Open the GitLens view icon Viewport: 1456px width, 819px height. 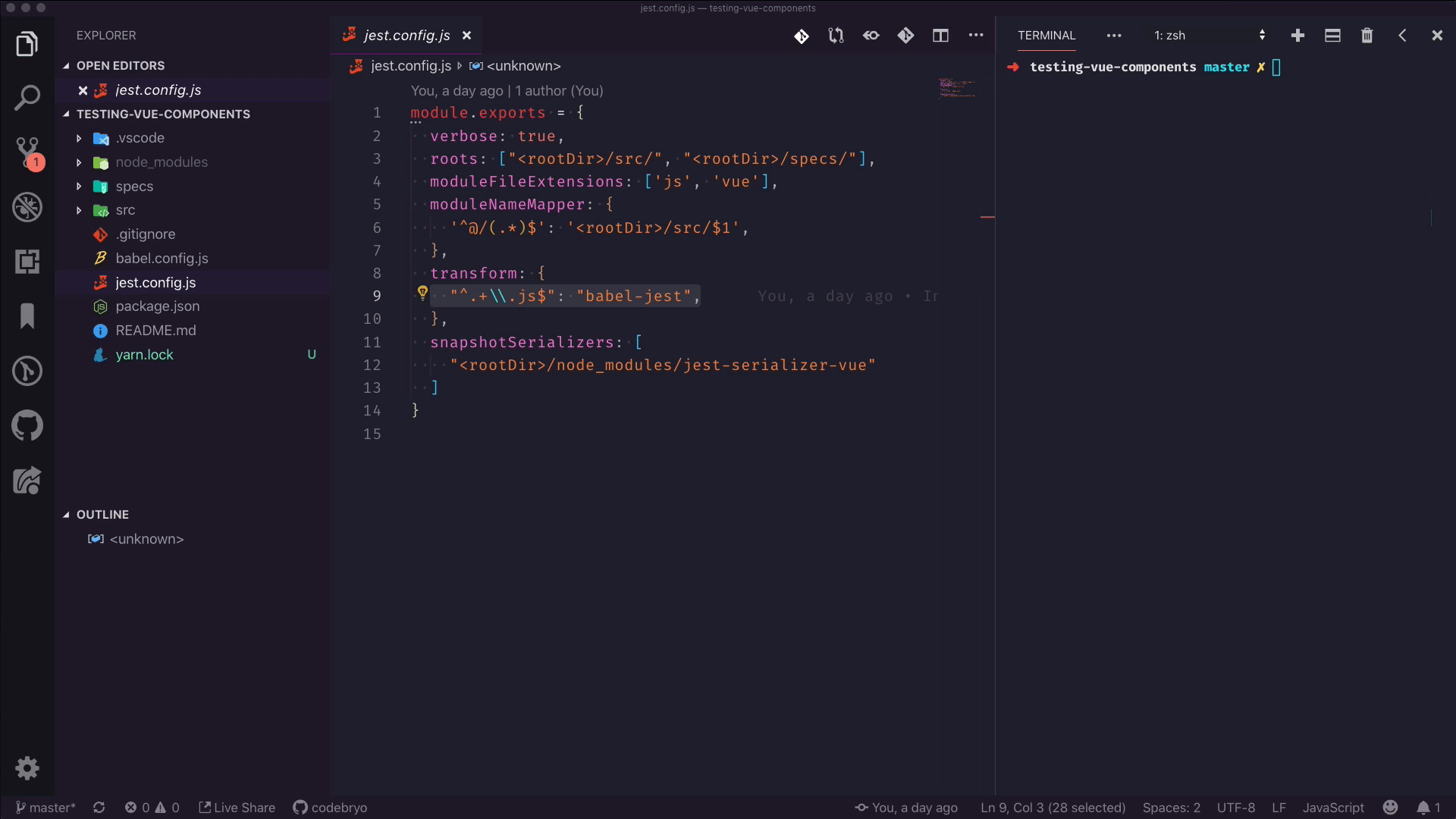tap(27, 371)
